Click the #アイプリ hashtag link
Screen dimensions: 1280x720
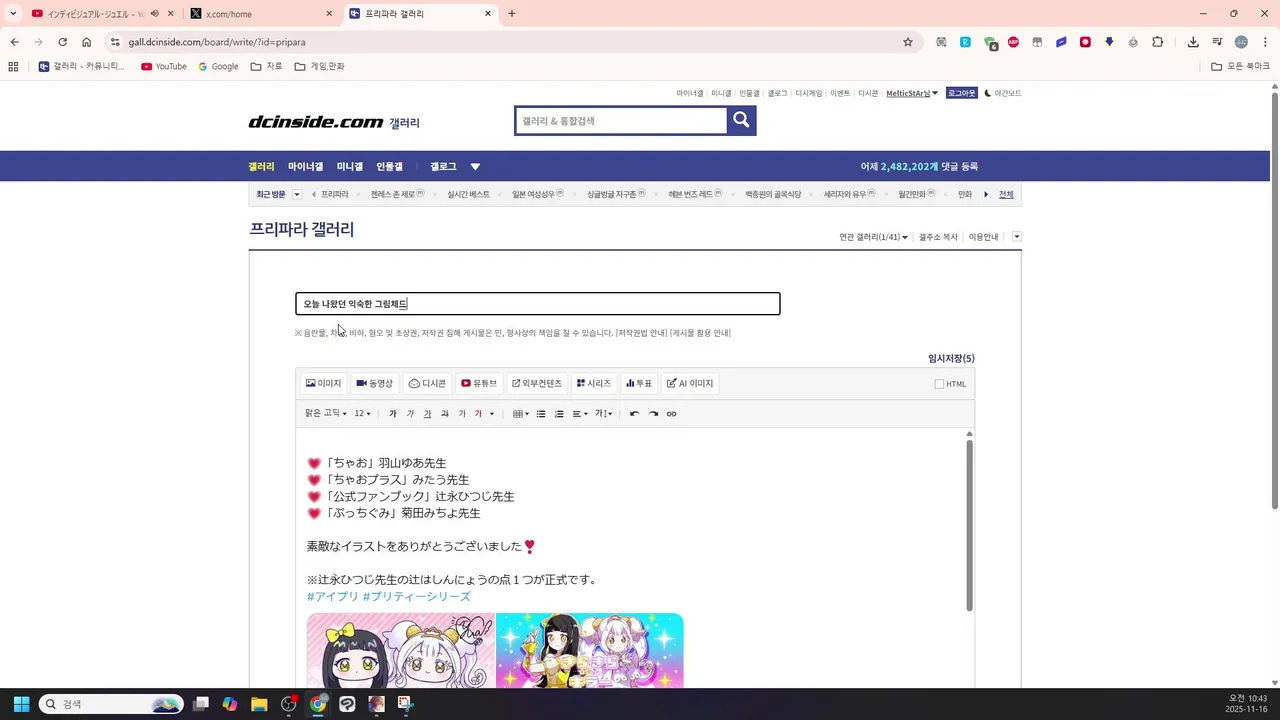pos(332,596)
